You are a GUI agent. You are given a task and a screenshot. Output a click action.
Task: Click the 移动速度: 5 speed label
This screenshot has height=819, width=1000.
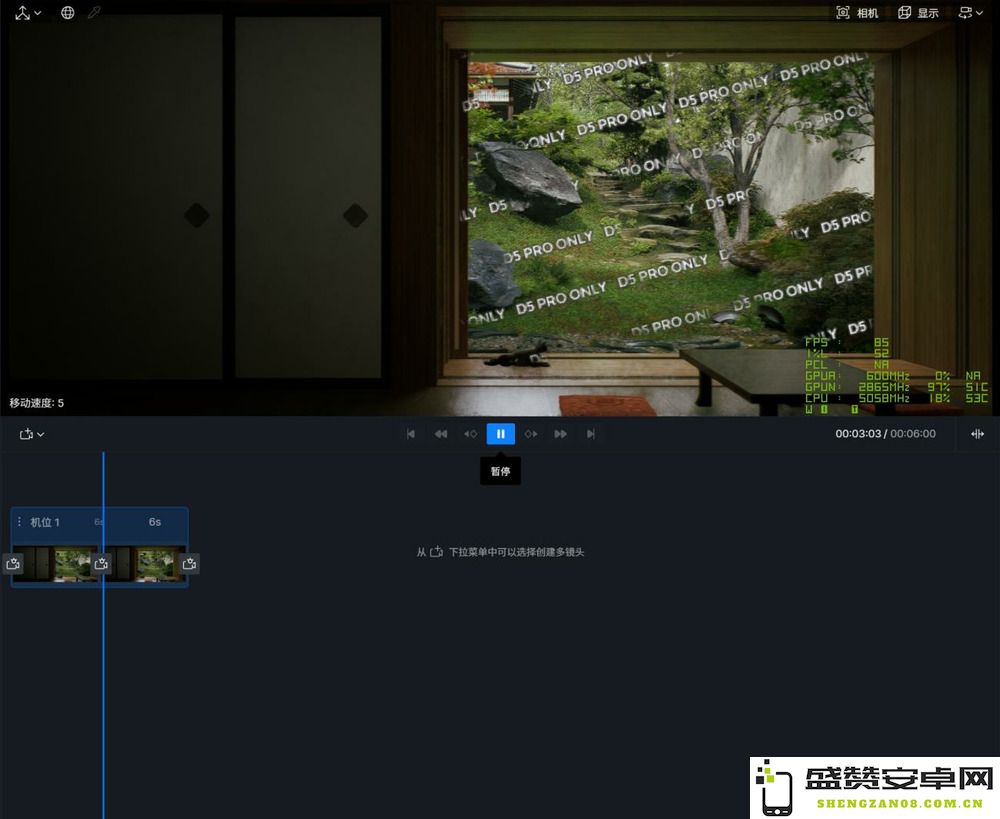[x=36, y=402]
